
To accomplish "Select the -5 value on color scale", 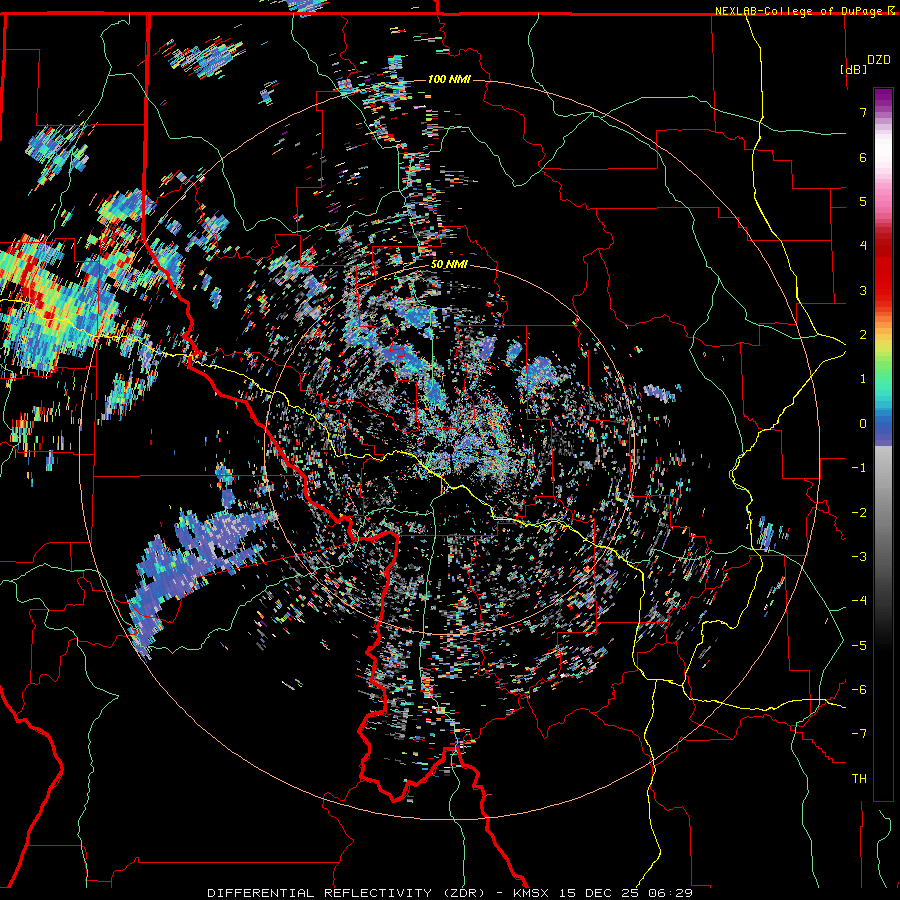I will (859, 646).
